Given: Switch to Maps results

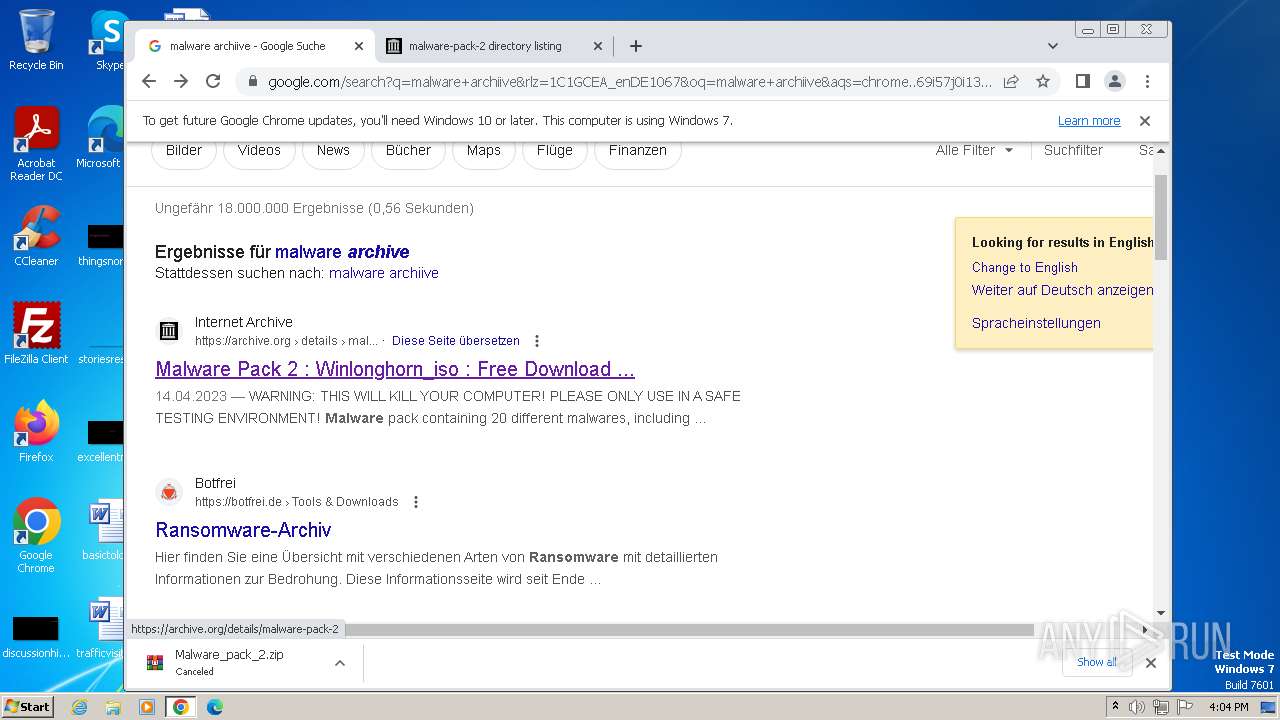Looking at the screenshot, I should (x=483, y=151).
